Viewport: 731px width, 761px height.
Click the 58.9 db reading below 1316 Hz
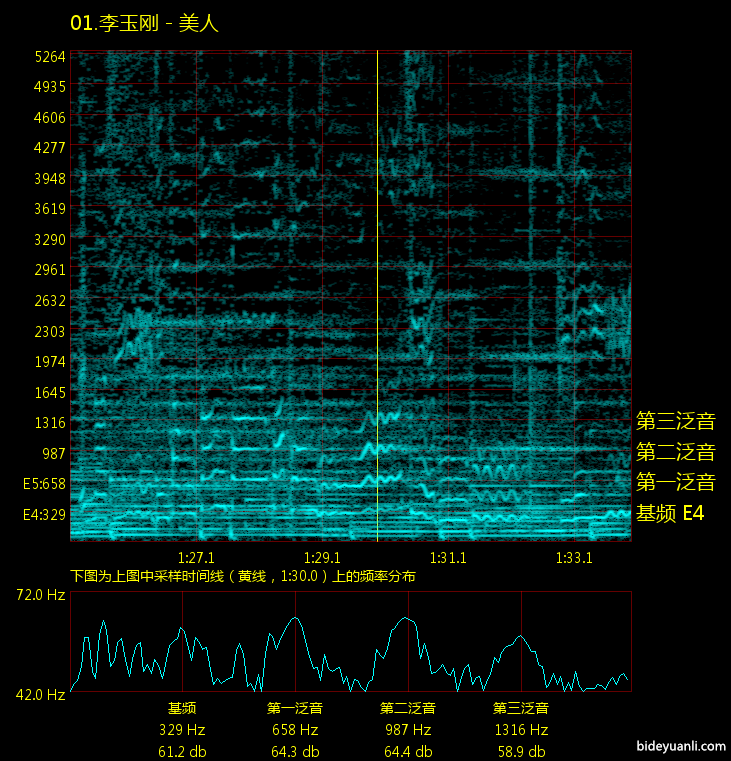click(x=521, y=751)
